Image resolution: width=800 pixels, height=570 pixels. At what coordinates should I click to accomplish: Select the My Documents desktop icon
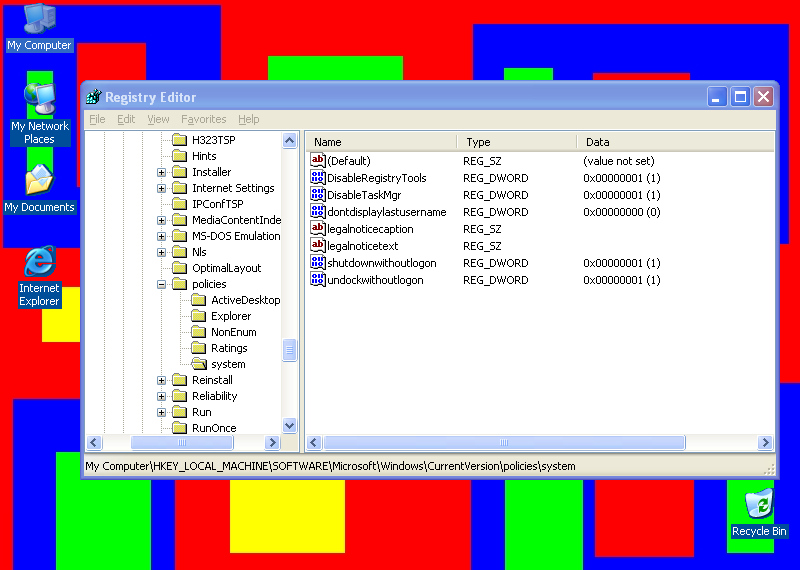(39, 188)
